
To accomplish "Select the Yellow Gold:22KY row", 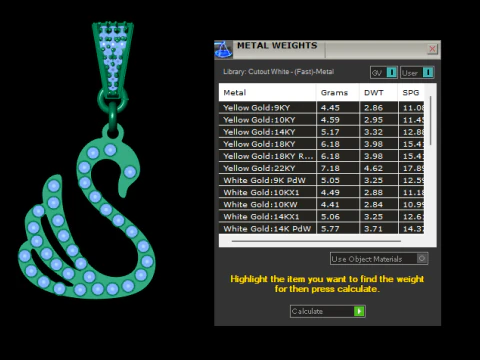I will click(322, 168).
